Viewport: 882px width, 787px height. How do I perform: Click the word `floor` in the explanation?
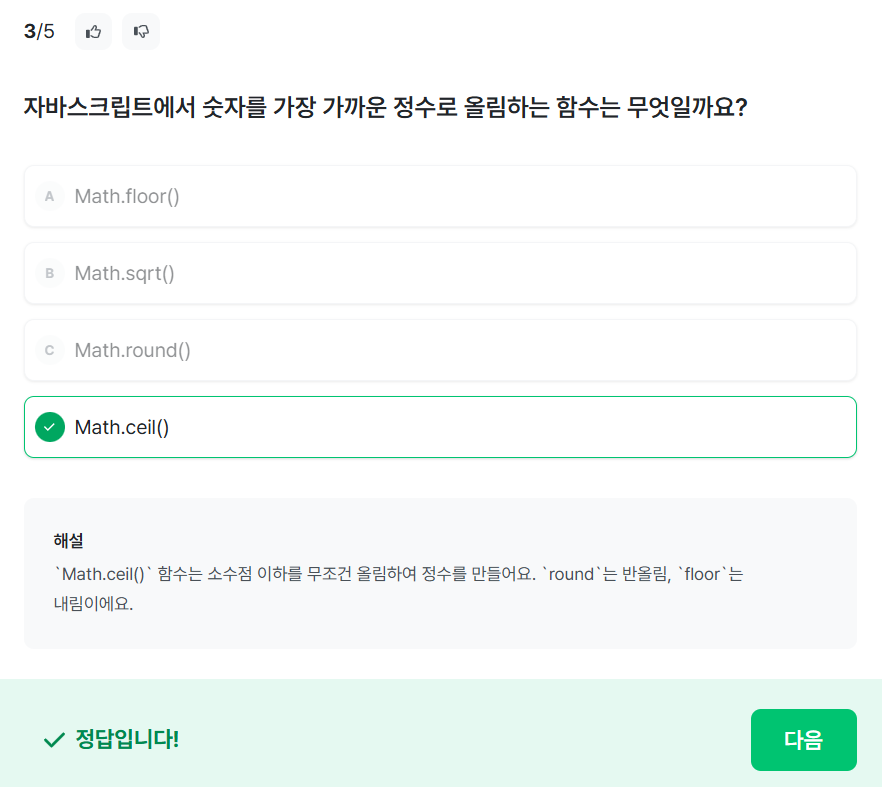(702, 574)
